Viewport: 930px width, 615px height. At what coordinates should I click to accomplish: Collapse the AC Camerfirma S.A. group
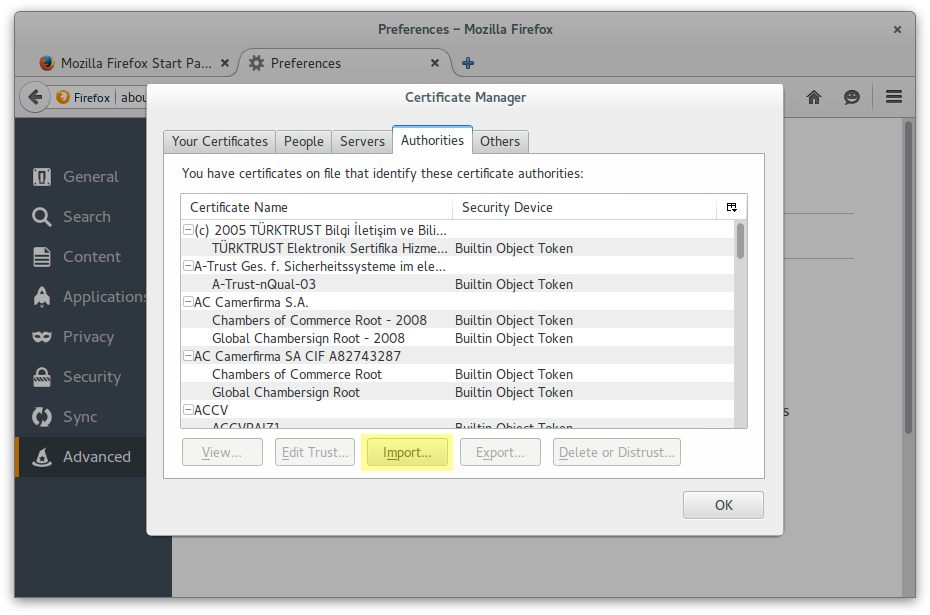click(x=188, y=302)
